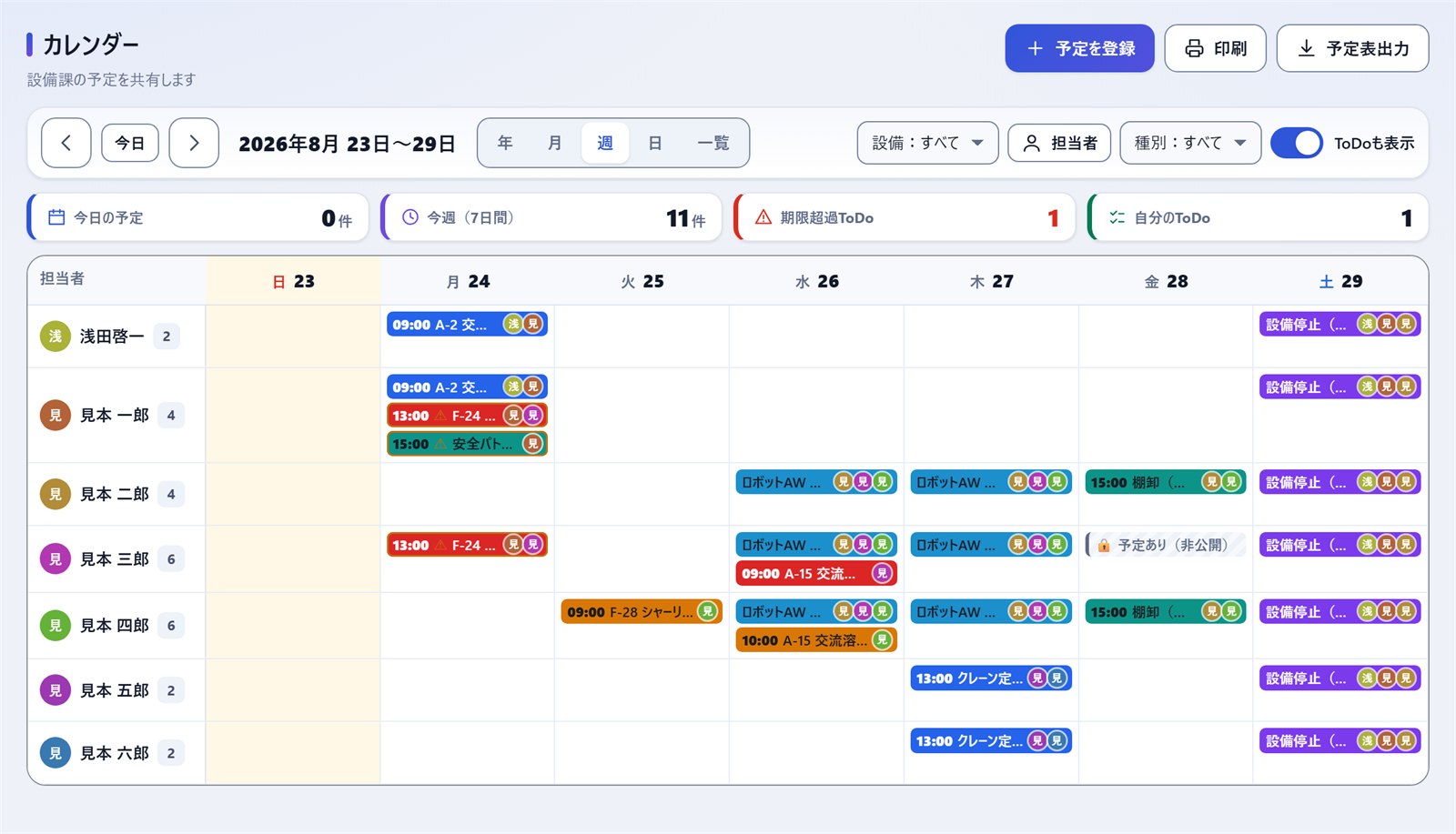Screen dimensions: 1456x834
Task: Open 見本 五郎's 13:00 クレーン定 event
Action: (991, 678)
